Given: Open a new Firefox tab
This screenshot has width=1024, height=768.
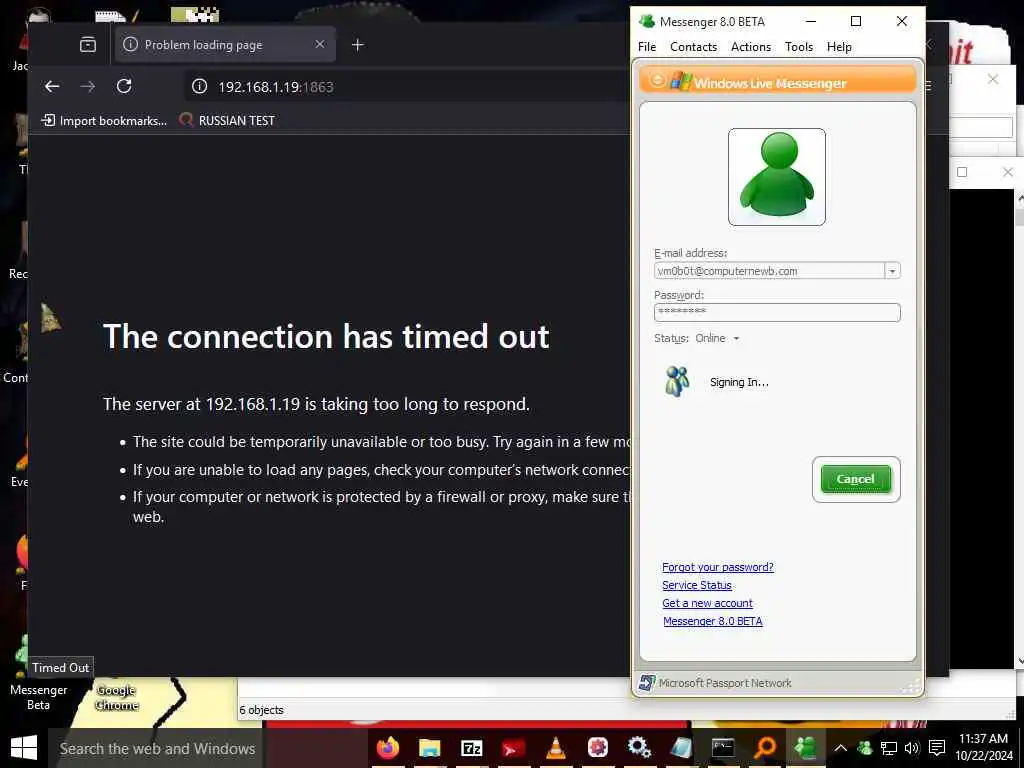Looking at the screenshot, I should click(x=357, y=44).
